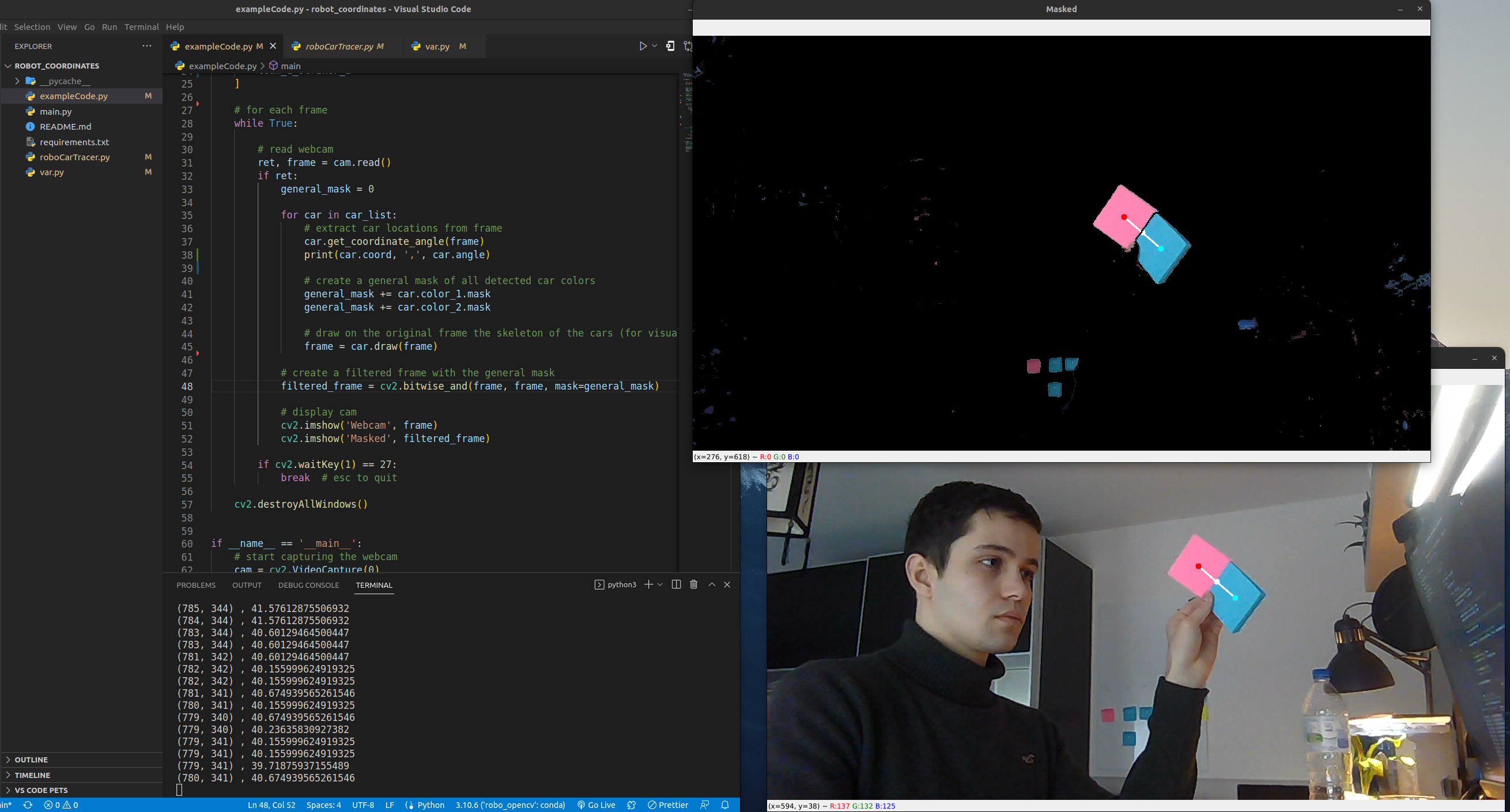Open the DEBUG CONSOLE panel tab
1510x812 pixels.
click(308, 585)
